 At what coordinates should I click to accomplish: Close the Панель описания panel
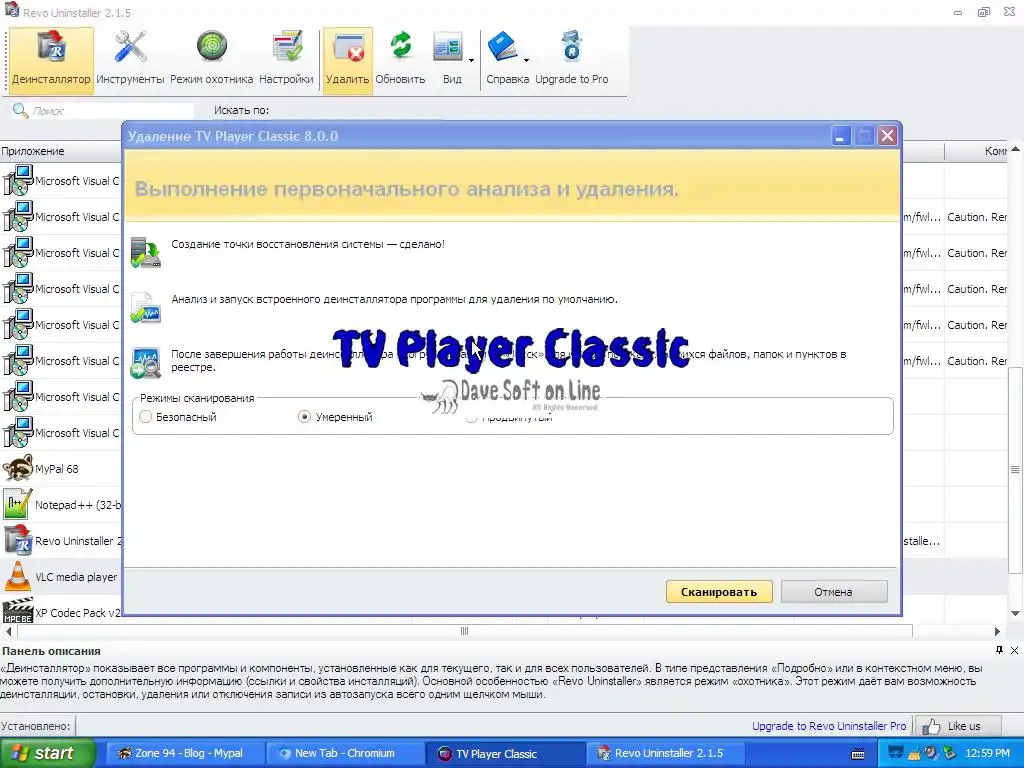click(x=1014, y=650)
